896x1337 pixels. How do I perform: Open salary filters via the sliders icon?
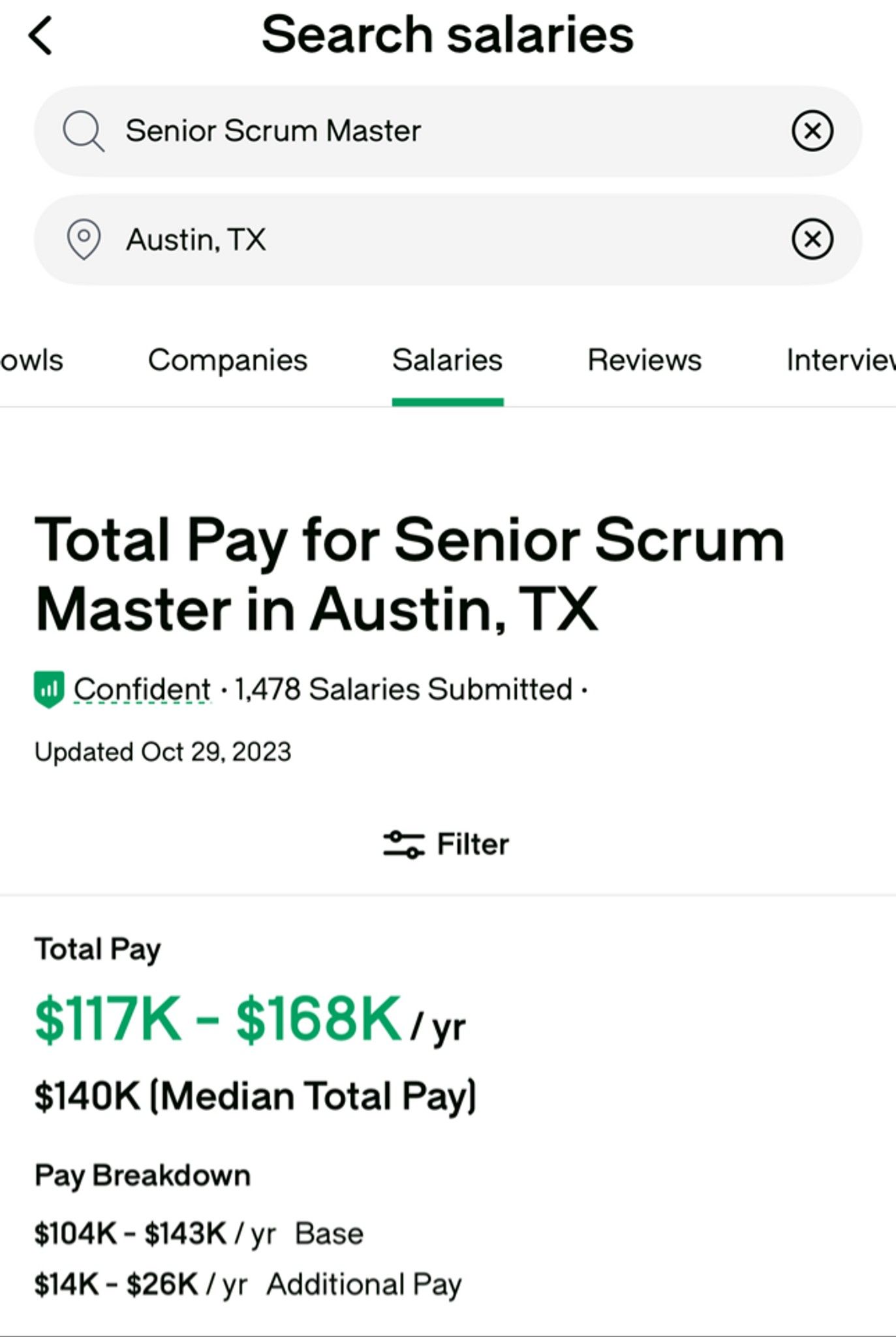[403, 844]
